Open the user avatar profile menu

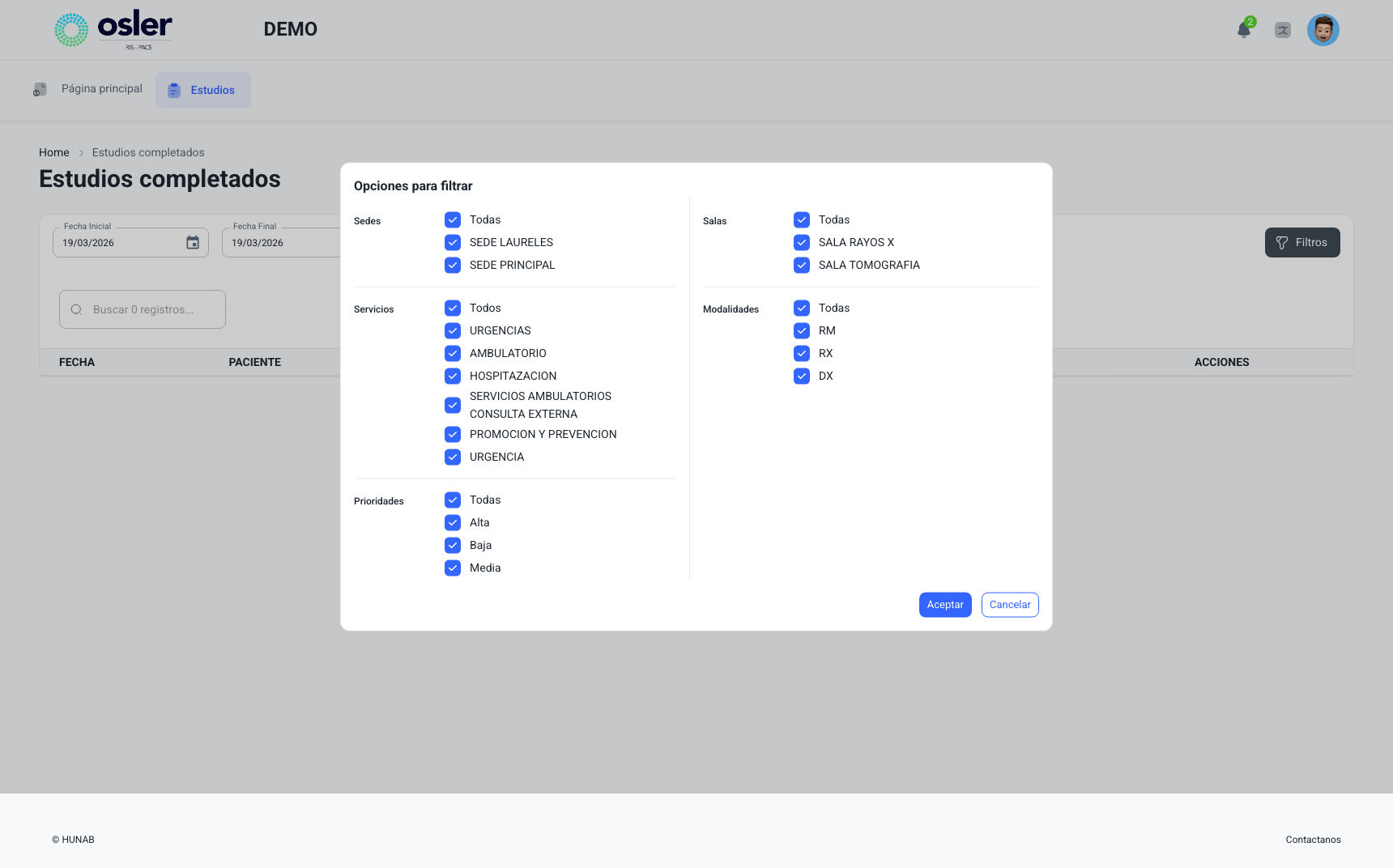(x=1323, y=30)
